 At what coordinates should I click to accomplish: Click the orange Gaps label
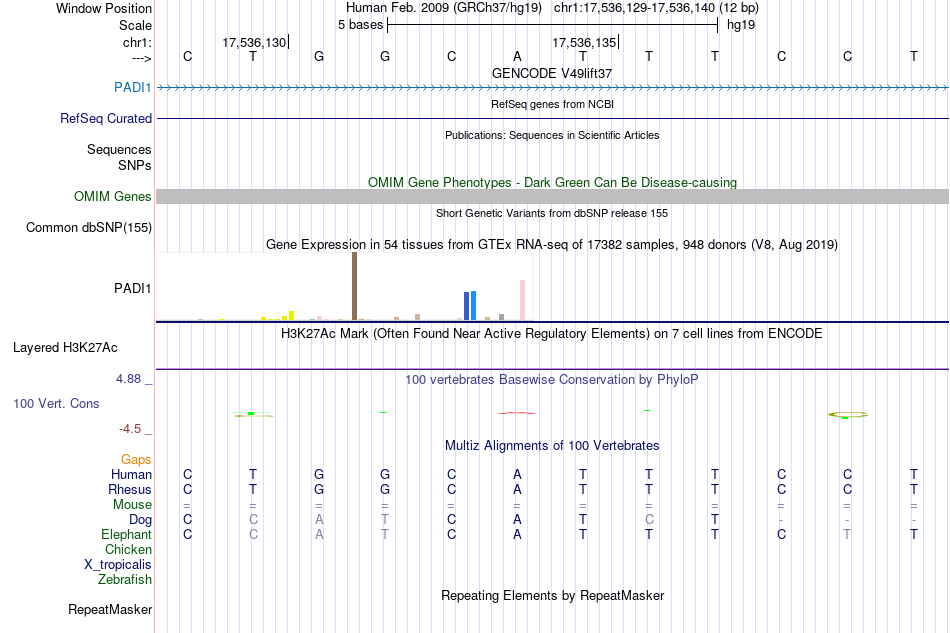136,460
